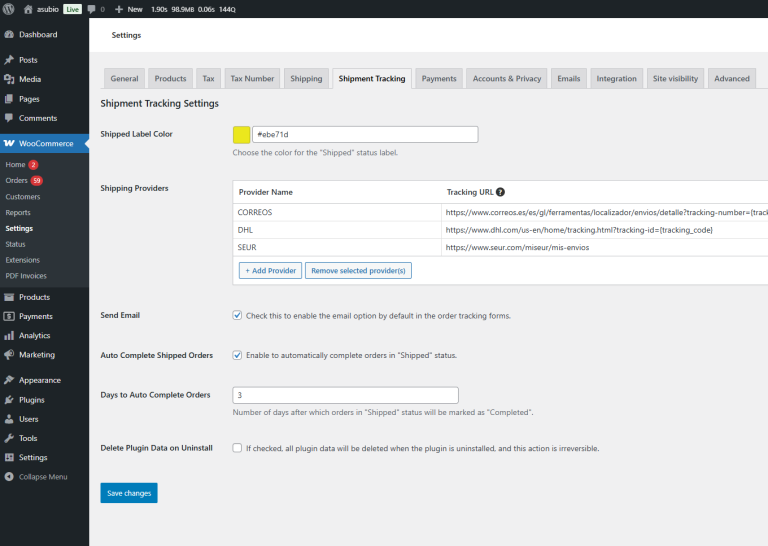Open the asubio site home icon
Image resolution: width=768 pixels, height=546 pixels.
point(28,9)
